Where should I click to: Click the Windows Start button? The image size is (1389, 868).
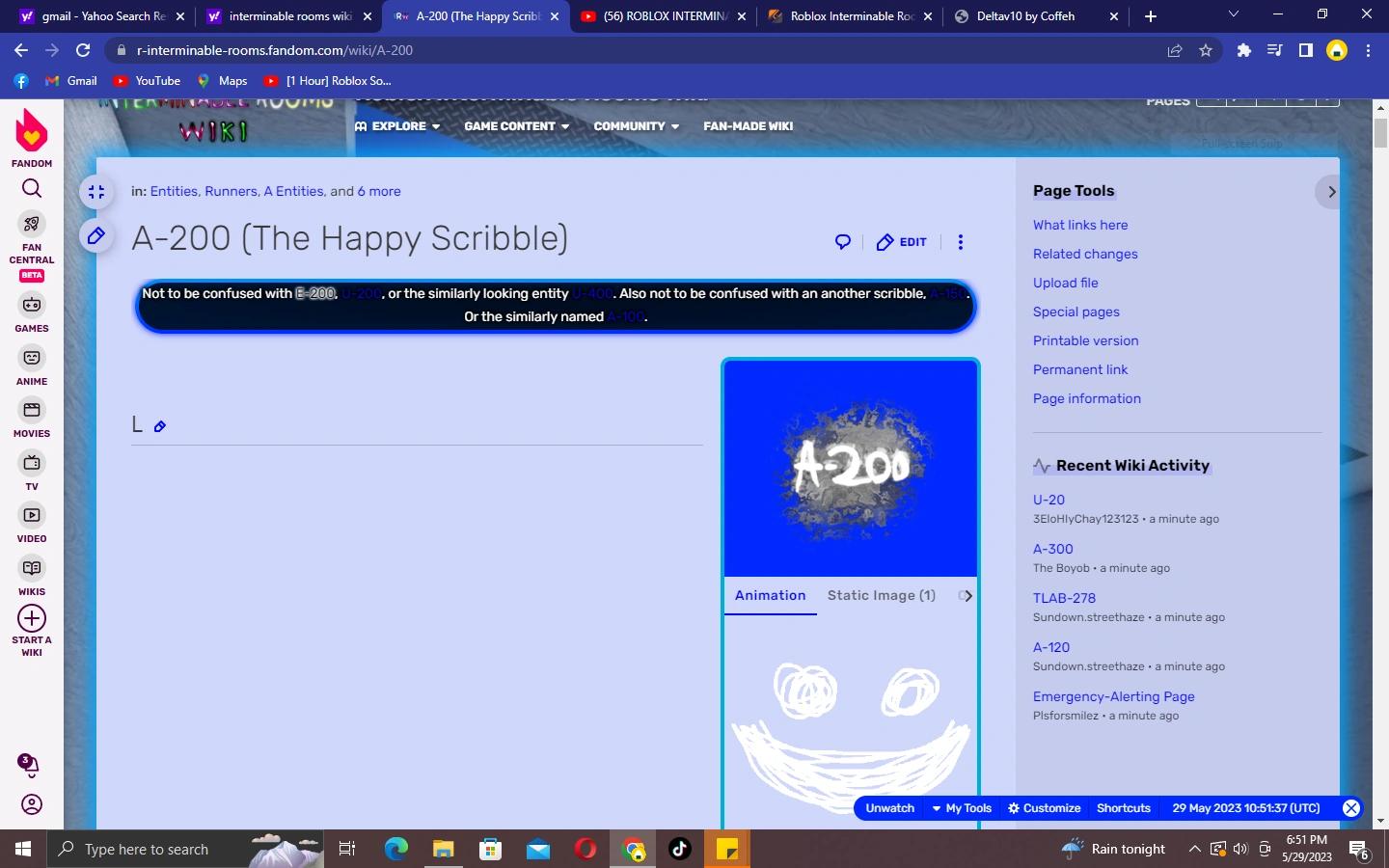(23, 849)
